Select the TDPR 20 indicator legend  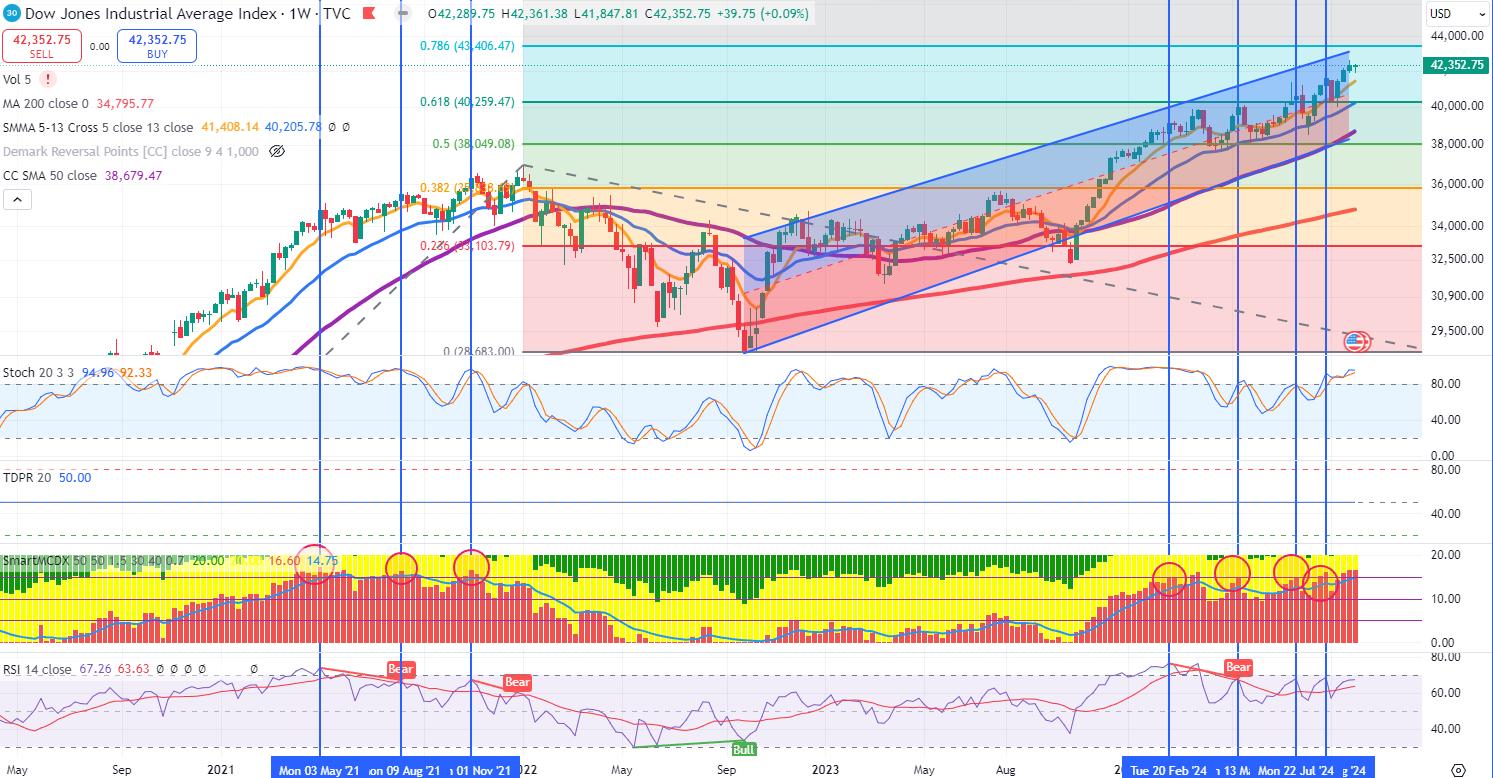28,478
